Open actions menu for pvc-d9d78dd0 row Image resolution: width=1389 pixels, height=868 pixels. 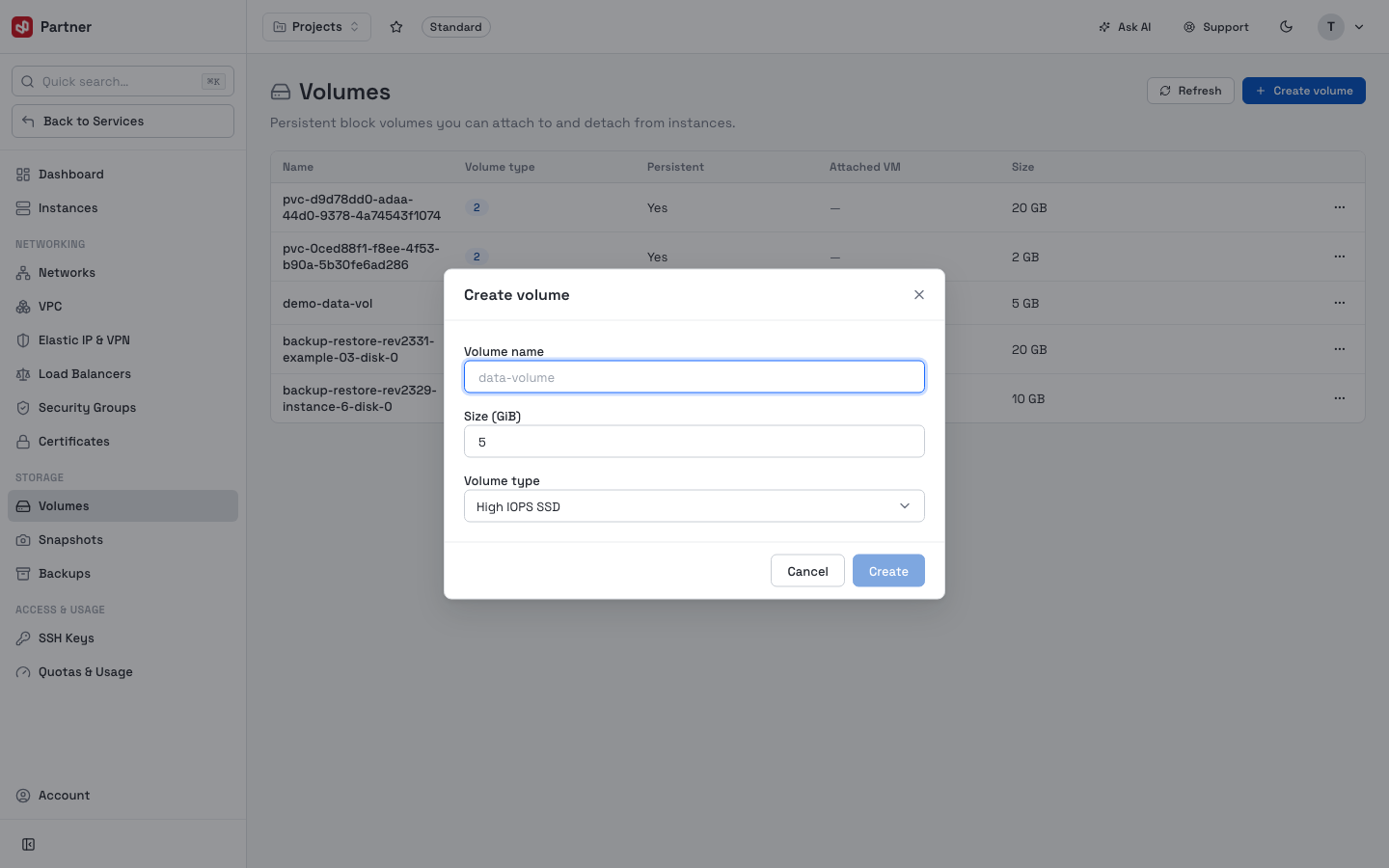click(1339, 207)
